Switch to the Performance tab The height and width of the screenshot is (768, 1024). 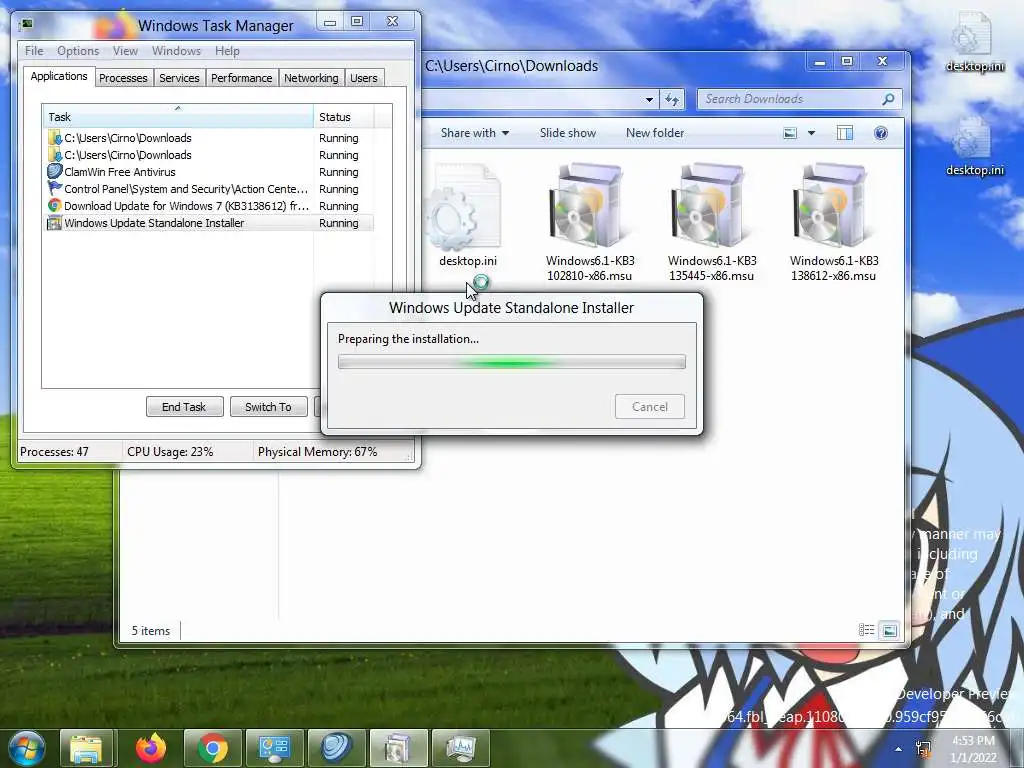pyautogui.click(x=242, y=78)
